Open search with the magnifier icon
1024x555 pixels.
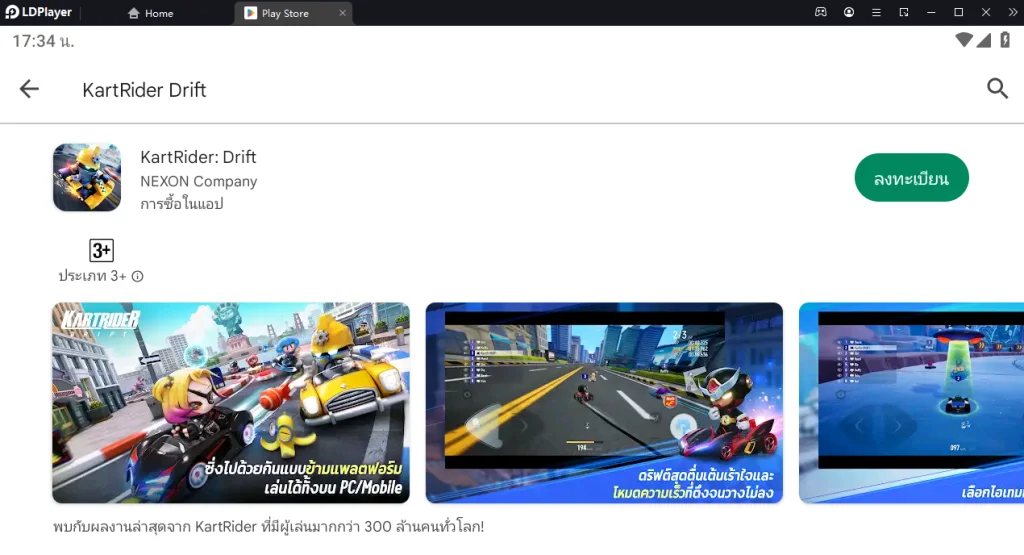(997, 88)
